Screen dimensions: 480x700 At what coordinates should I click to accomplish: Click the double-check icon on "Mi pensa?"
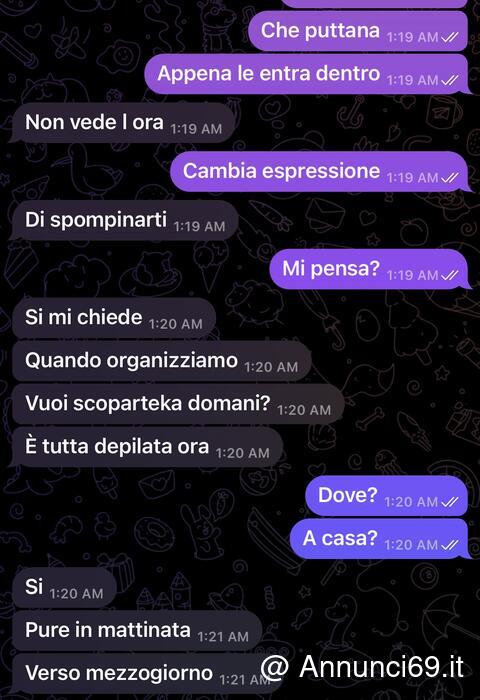click(450, 275)
